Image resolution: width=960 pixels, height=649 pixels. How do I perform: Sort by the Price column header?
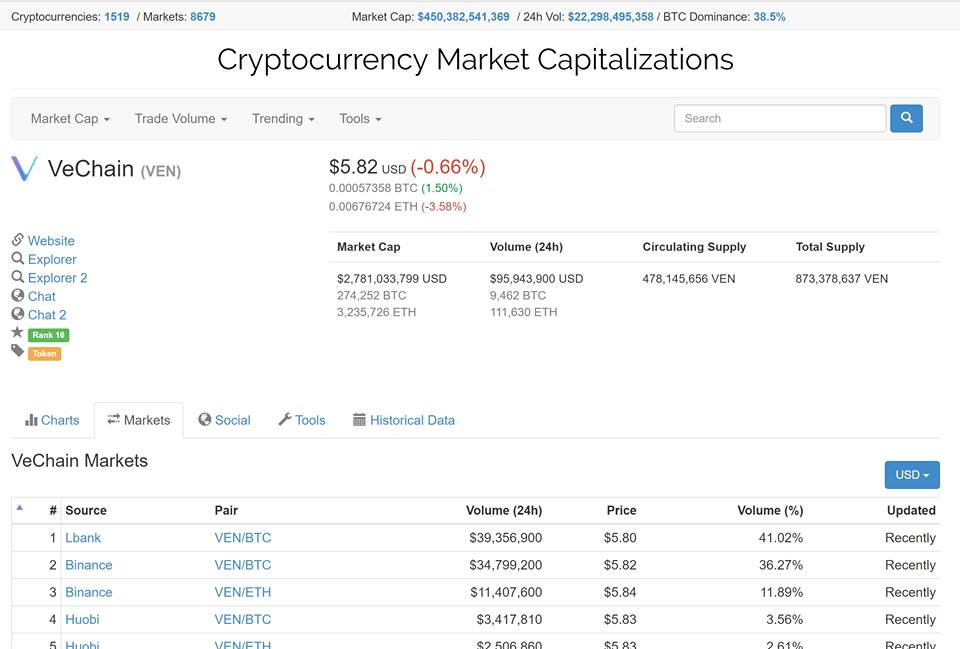(x=621, y=510)
